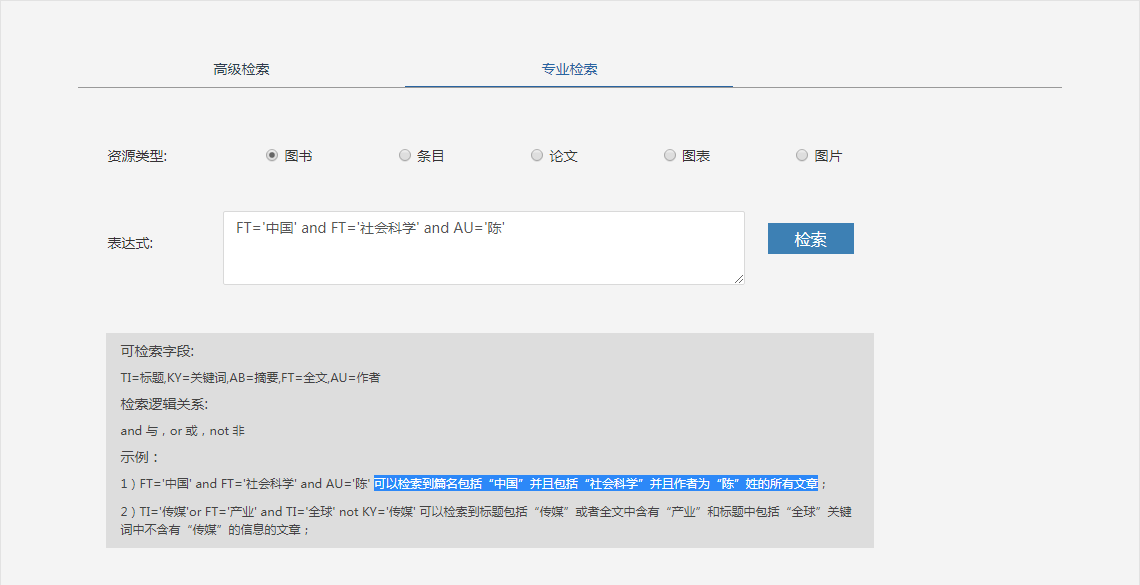Viewport: 1140px width, 585px height.
Task: Click example 1 expression FT='中国' in help box
Action: pyautogui.click(x=245, y=483)
